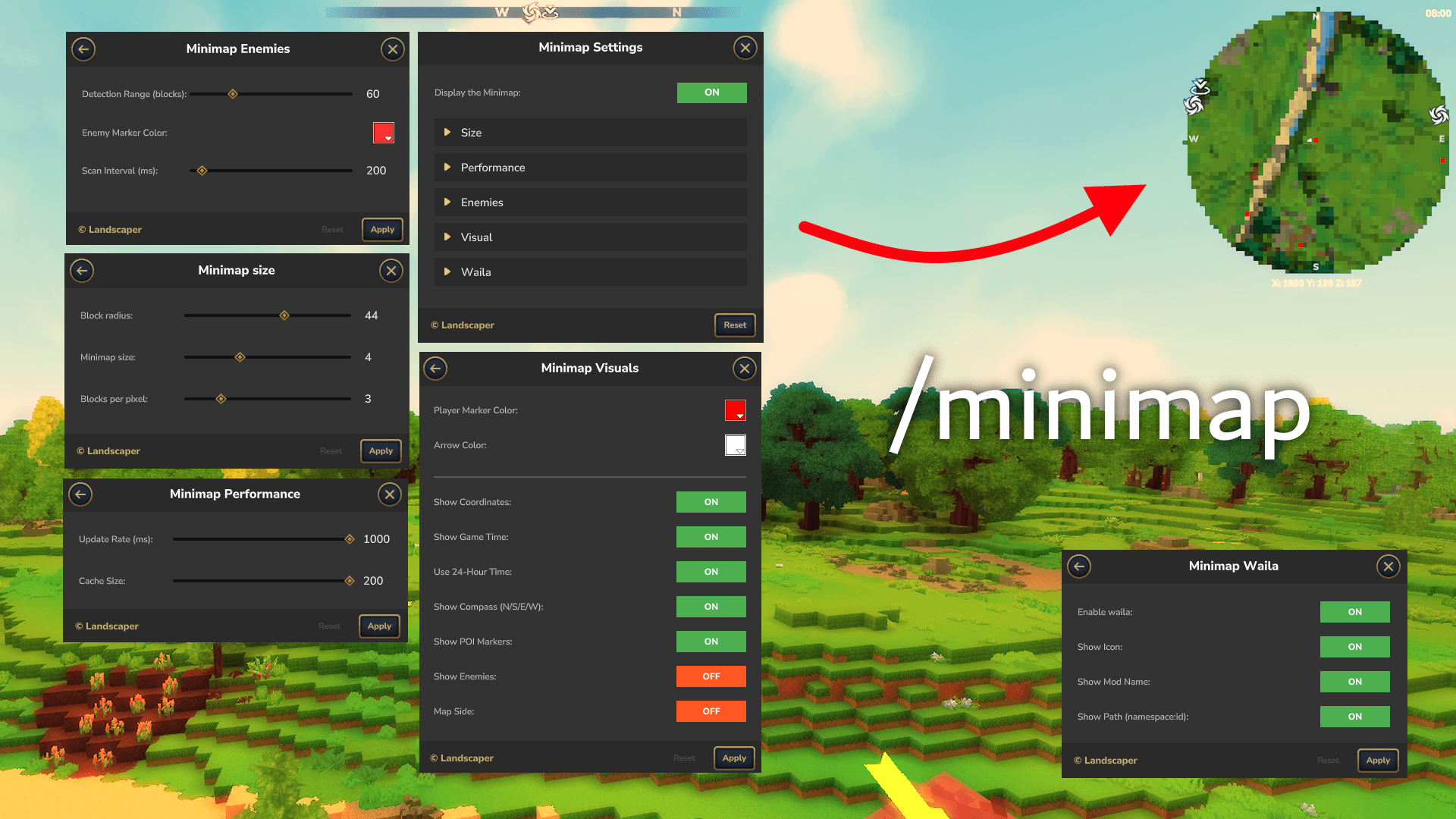1456x819 pixels.
Task: Close the Minimap Settings panel
Action: tap(745, 48)
